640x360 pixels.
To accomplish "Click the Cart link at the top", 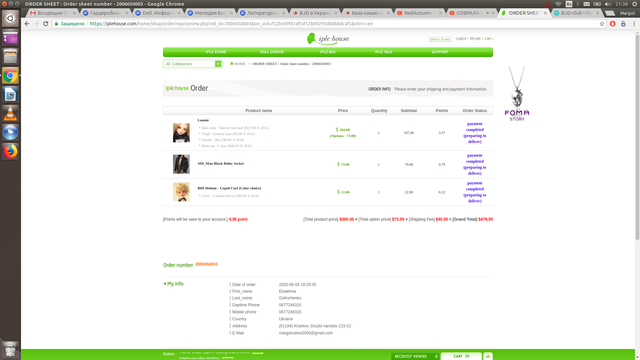I will pos(488,38).
